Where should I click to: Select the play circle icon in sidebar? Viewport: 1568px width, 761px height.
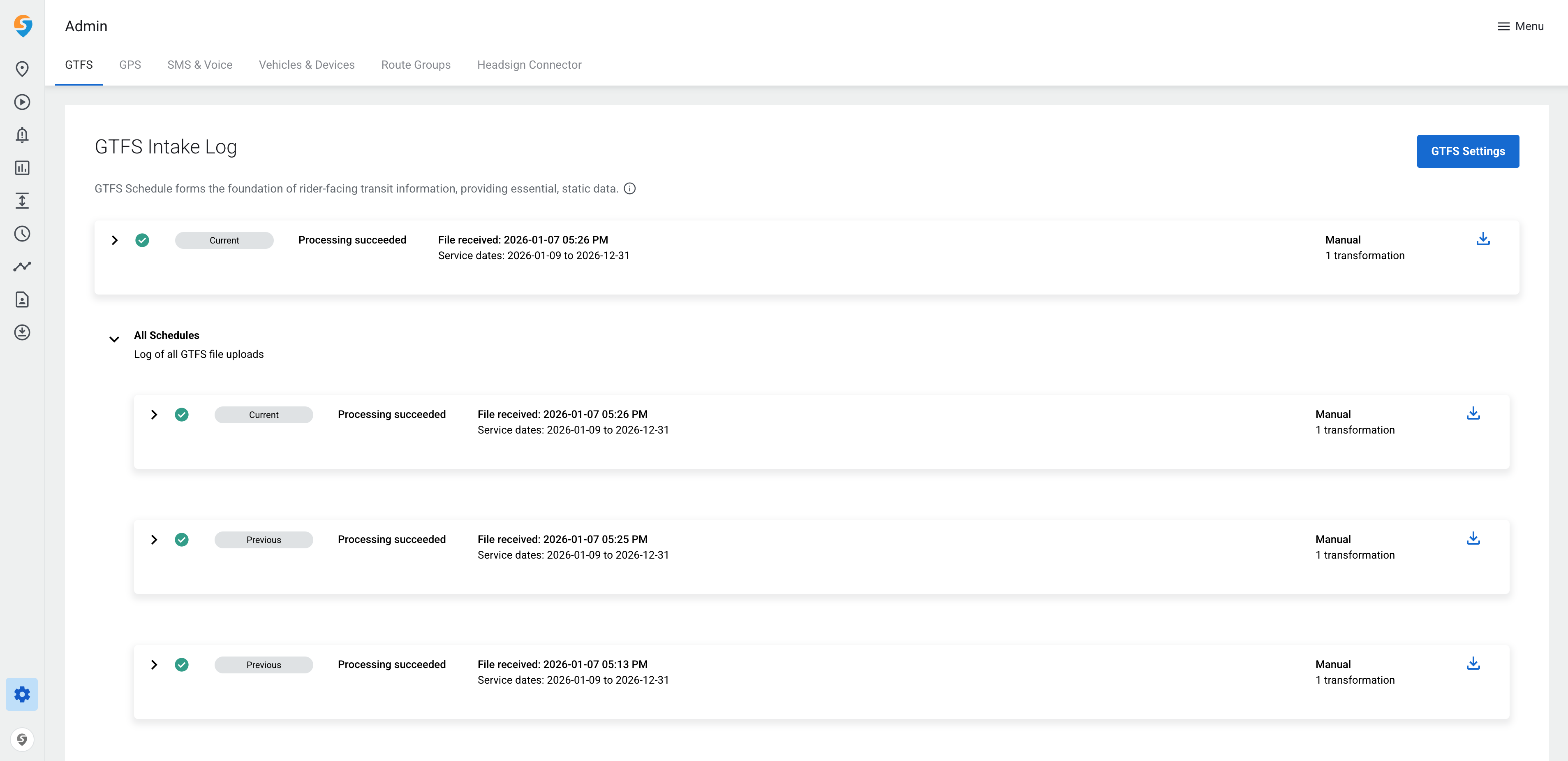[23, 102]
